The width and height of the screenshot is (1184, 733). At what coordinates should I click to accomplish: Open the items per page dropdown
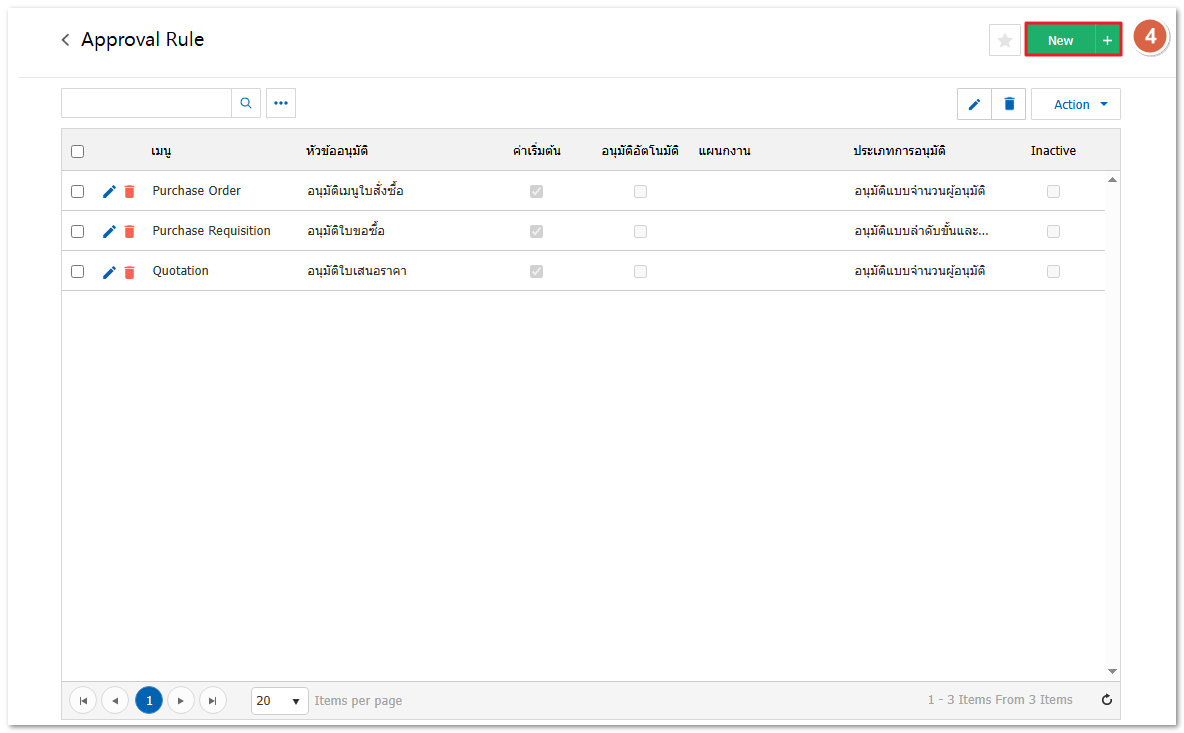[280, 701]
